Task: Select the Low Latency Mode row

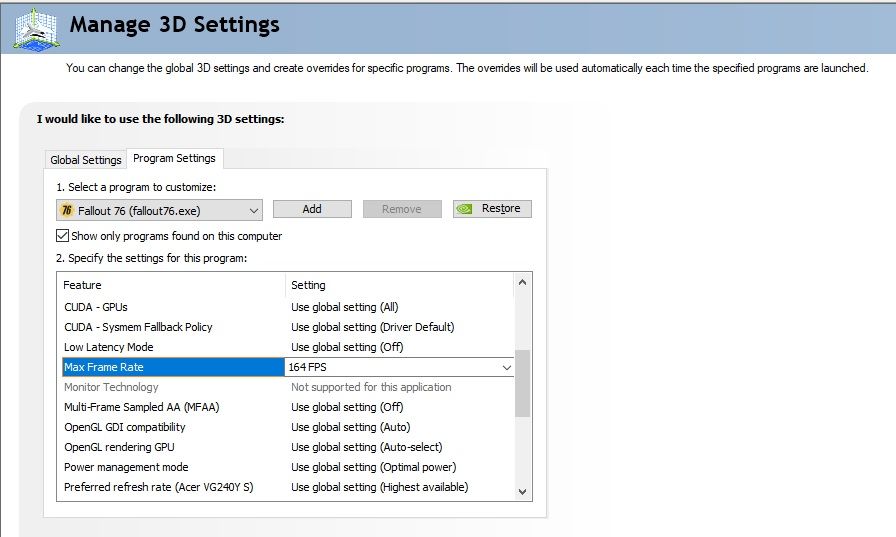Action: click(x=109, y=347)
